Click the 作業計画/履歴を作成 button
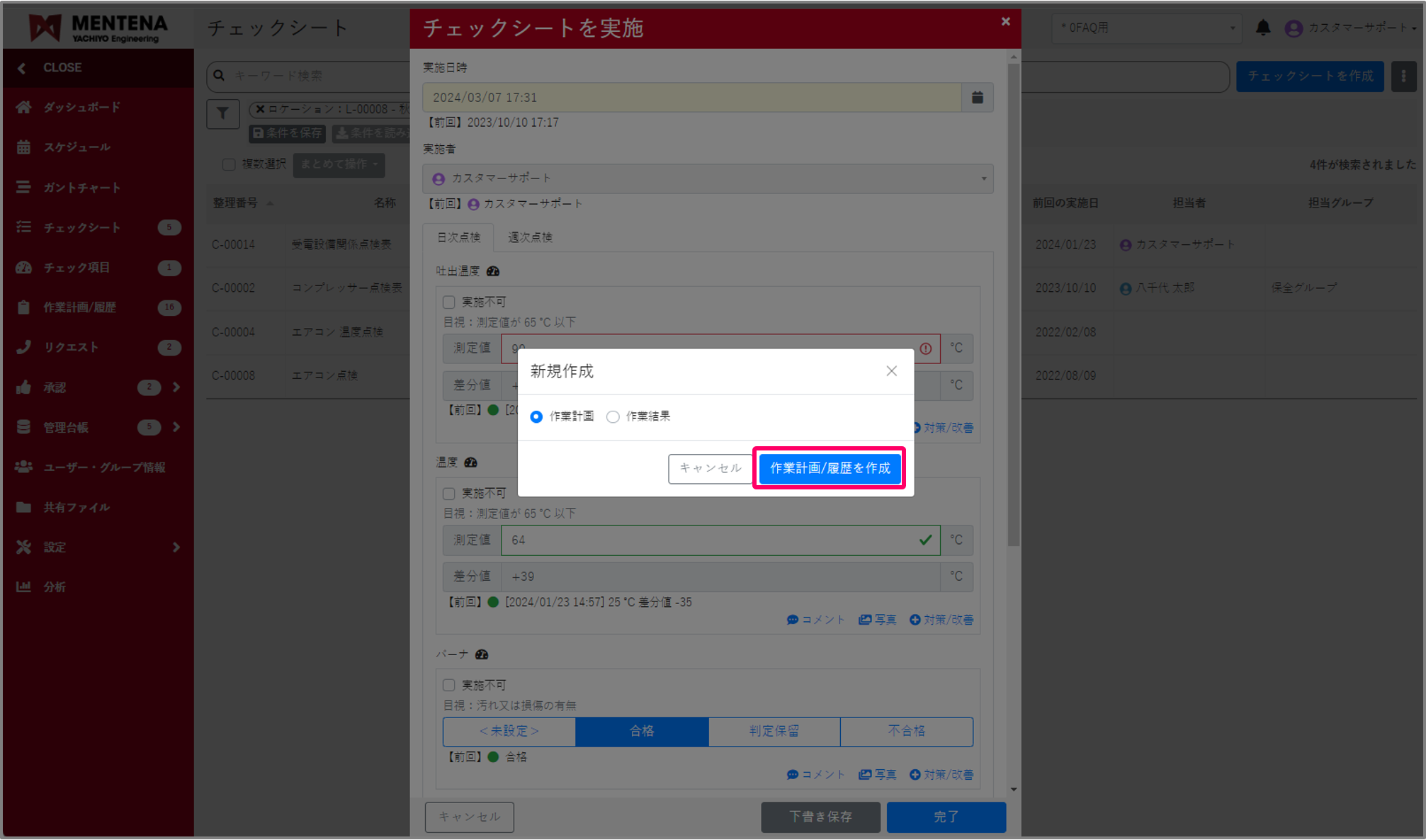 830,468
